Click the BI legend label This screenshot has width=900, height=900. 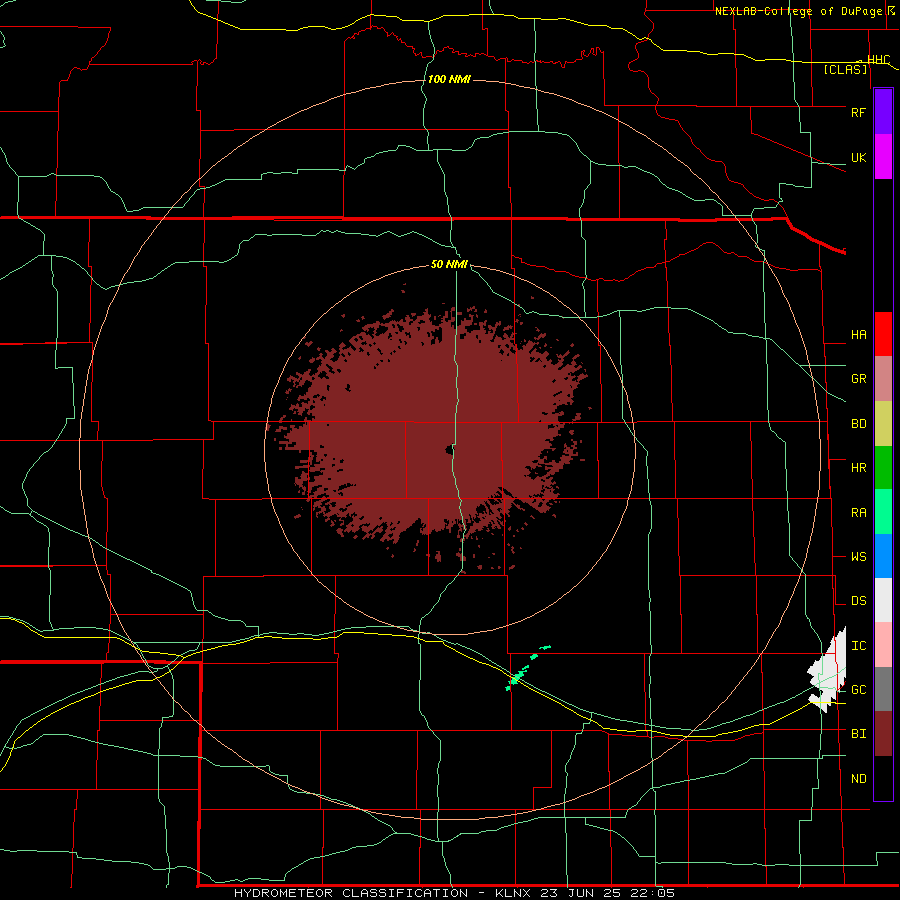tap(858, 734)
